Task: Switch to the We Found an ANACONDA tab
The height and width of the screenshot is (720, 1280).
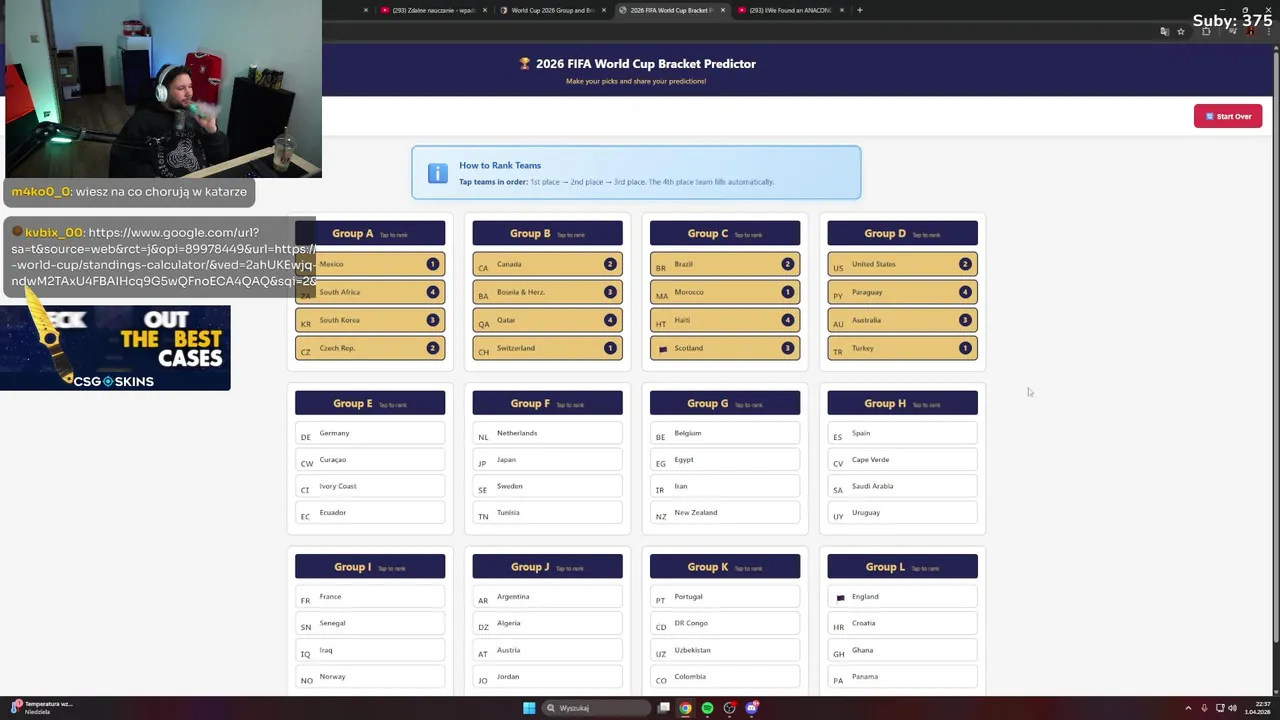Action: 790,10
